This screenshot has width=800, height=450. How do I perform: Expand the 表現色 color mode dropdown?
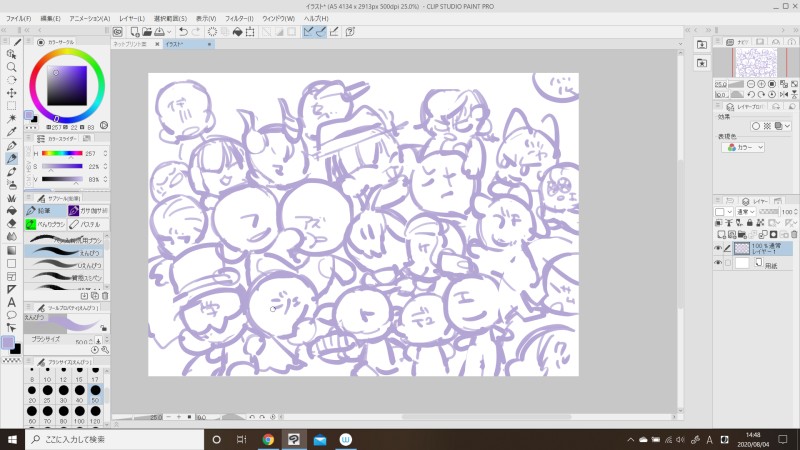coord(744,147)
